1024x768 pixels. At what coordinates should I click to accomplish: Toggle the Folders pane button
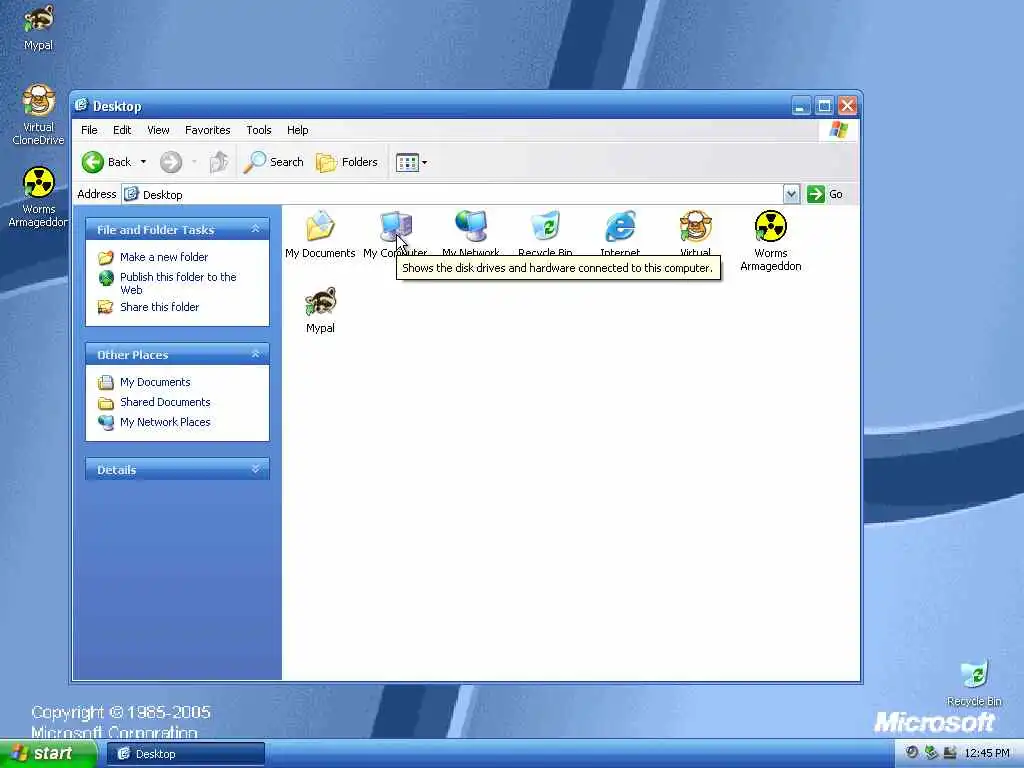347,162
